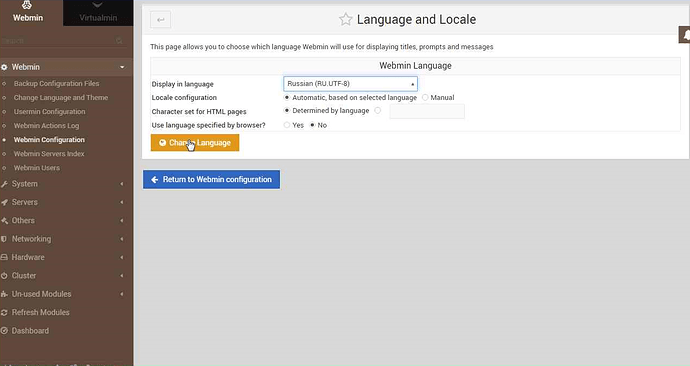690x366 pixels.
Task: Click the Webmin gear icon in sidebar
Action: coord(4,67)
